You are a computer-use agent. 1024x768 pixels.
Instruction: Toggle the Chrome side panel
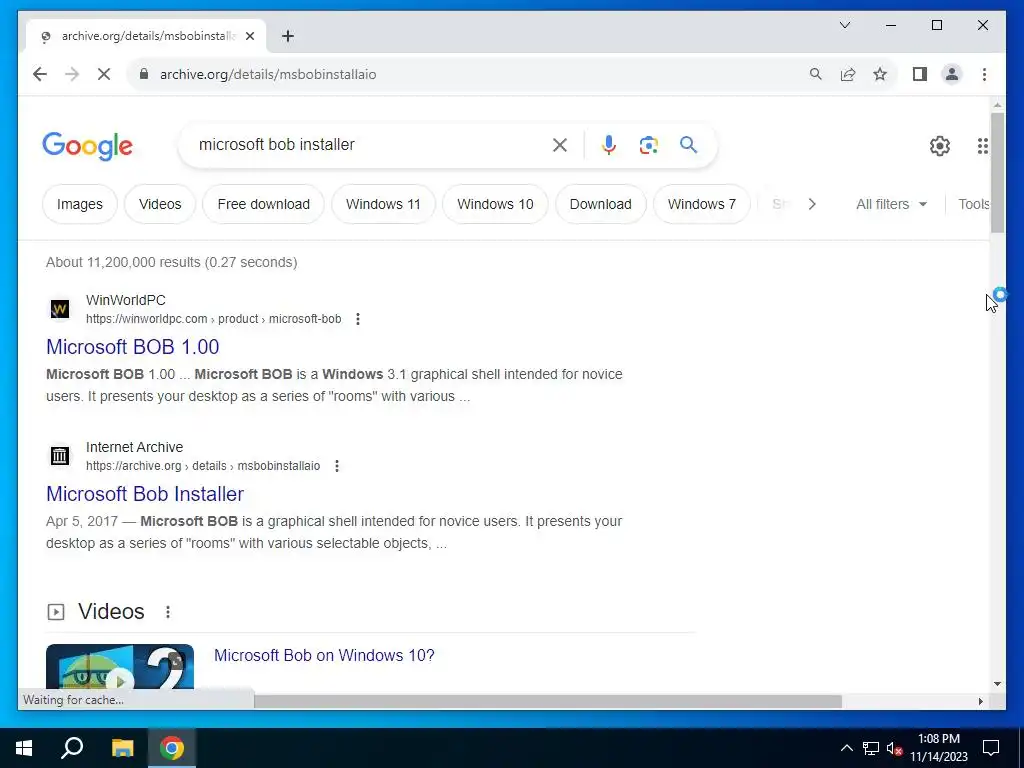920,74
